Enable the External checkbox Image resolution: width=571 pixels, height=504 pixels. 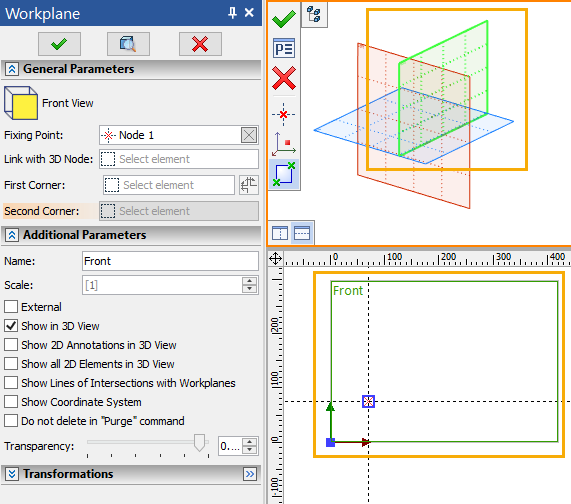point(11,307)
